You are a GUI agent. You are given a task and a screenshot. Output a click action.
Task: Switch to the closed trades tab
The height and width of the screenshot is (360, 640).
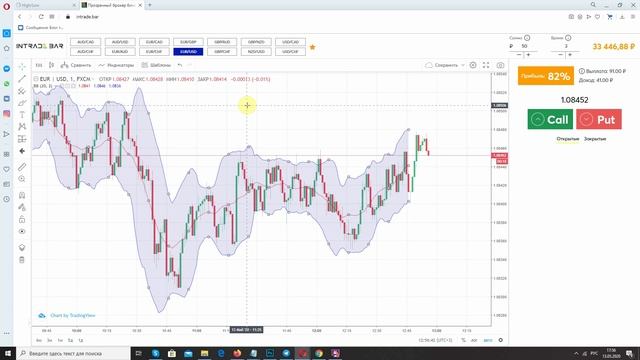(x=595, y=139)
